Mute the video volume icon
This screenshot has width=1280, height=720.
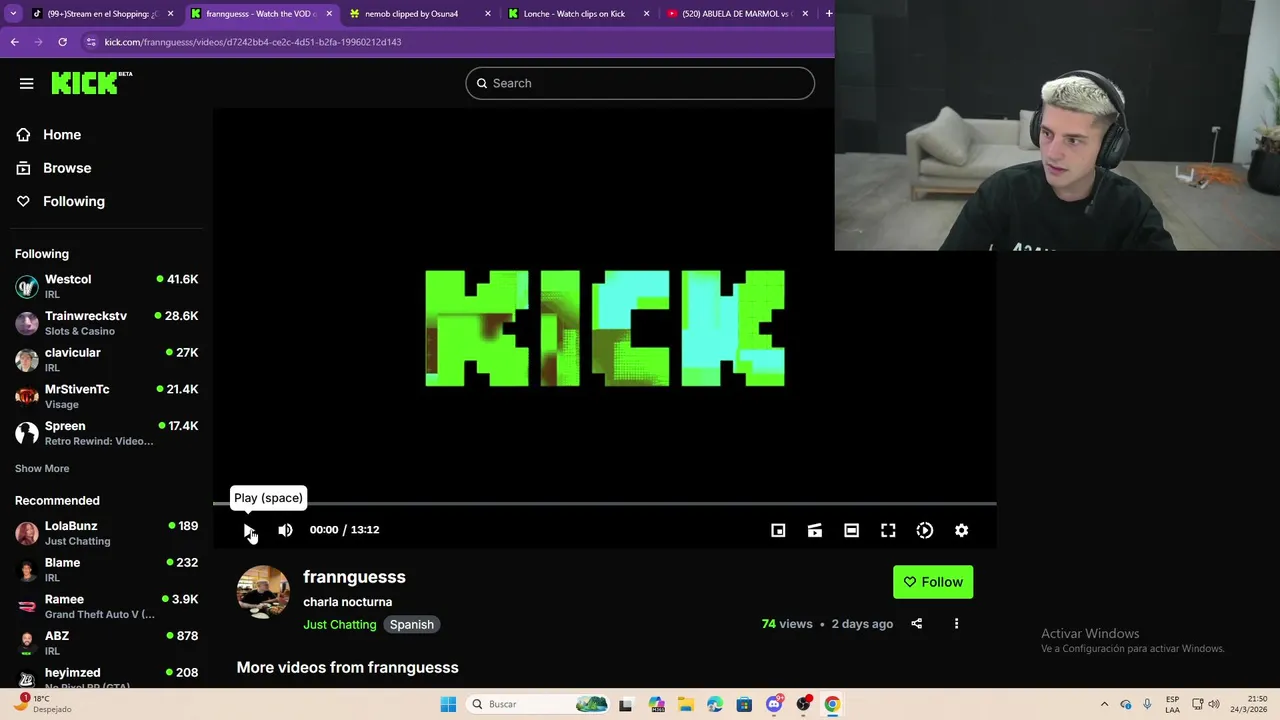coord(285,530)
